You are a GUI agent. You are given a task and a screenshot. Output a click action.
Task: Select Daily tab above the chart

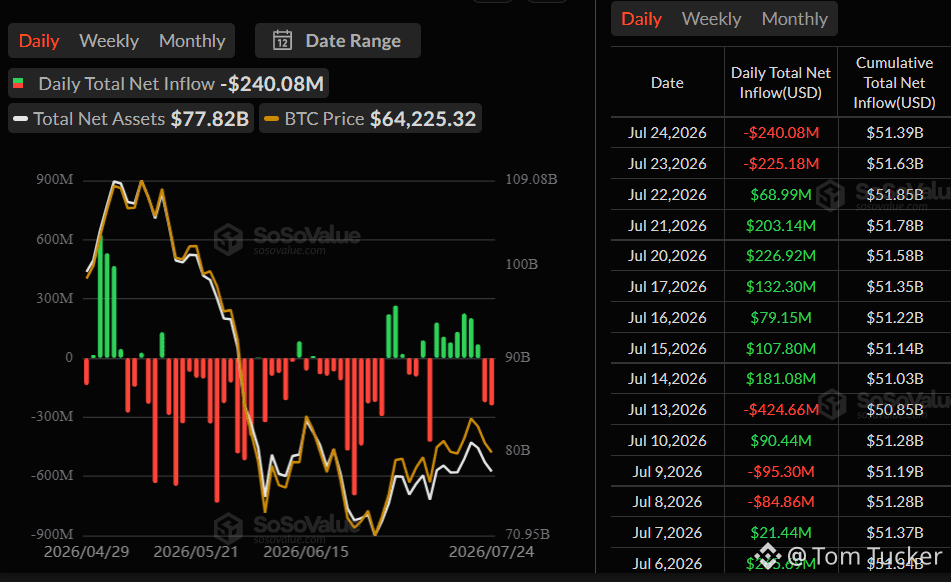tap(39, 41)
